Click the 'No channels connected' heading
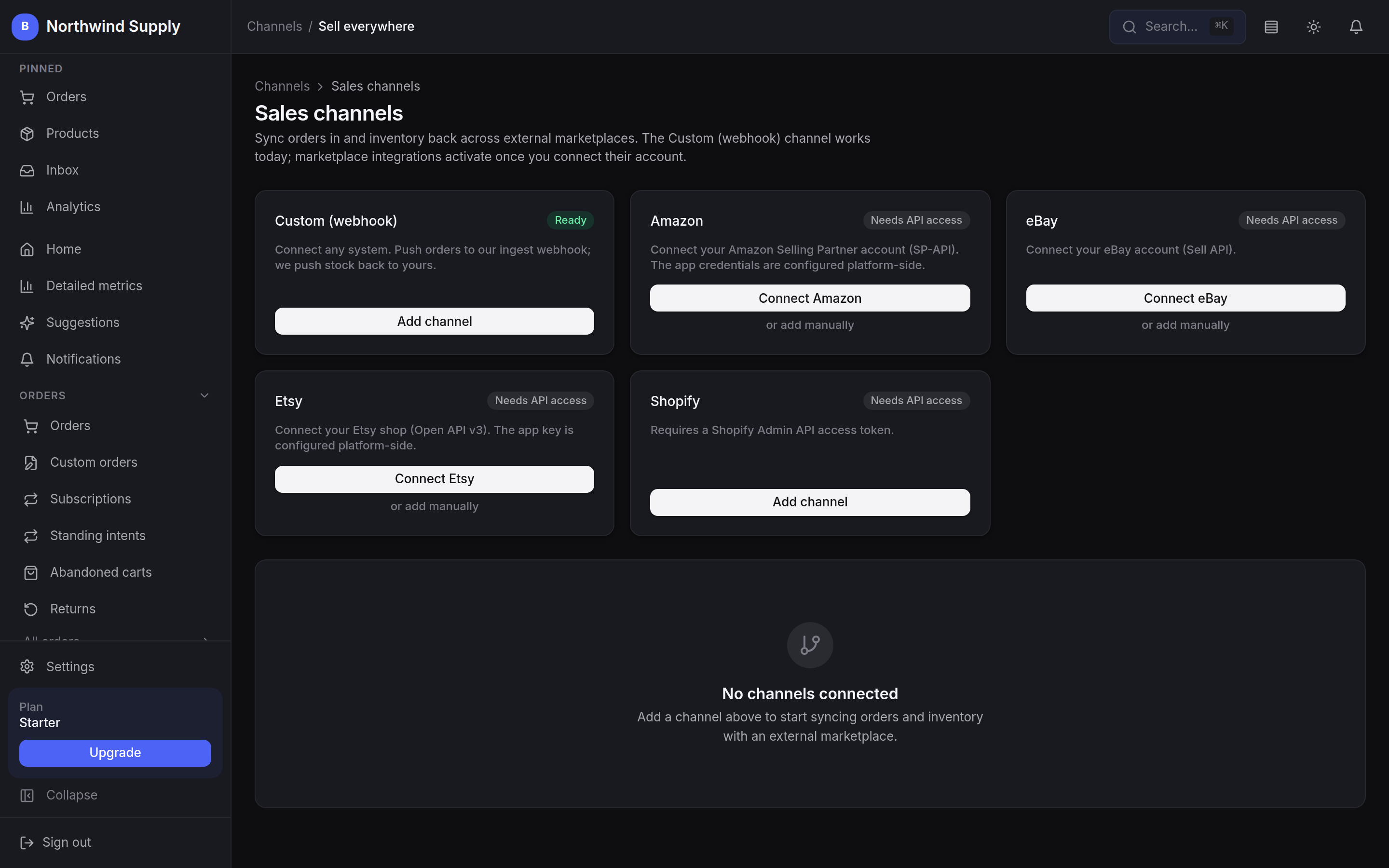Screen dimensions: 1389x868 [810, 694]
